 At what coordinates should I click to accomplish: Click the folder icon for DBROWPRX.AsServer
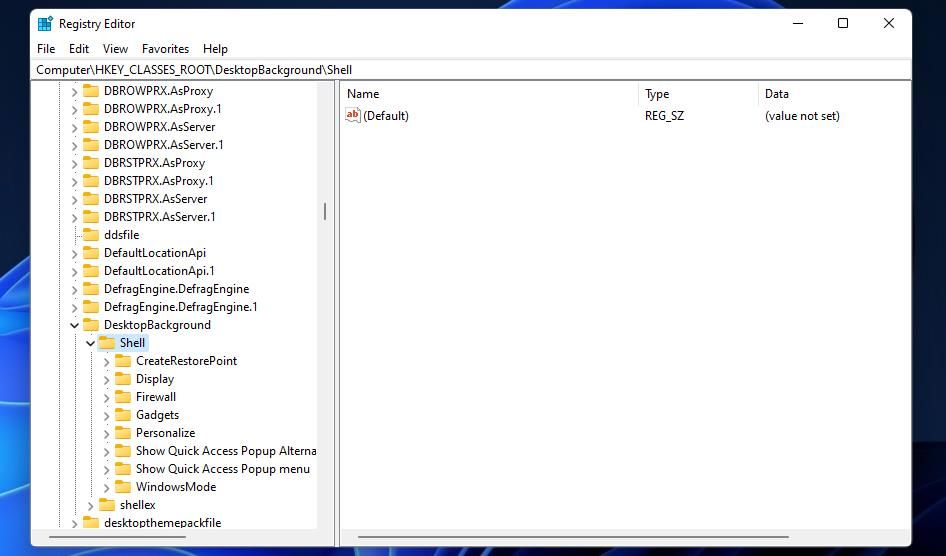(x=90, y=127)
